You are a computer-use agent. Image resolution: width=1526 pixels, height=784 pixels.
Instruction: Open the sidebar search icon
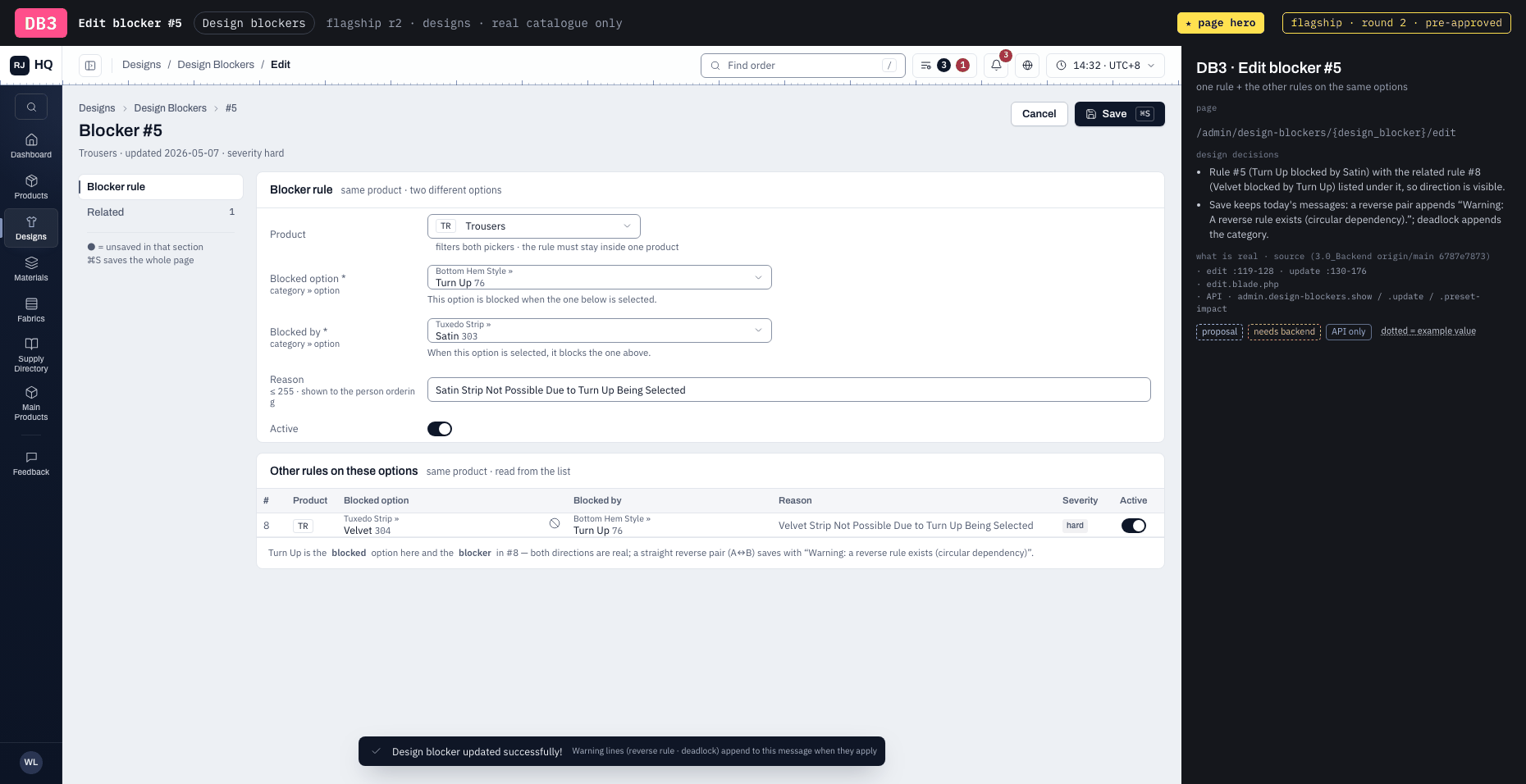31,107
